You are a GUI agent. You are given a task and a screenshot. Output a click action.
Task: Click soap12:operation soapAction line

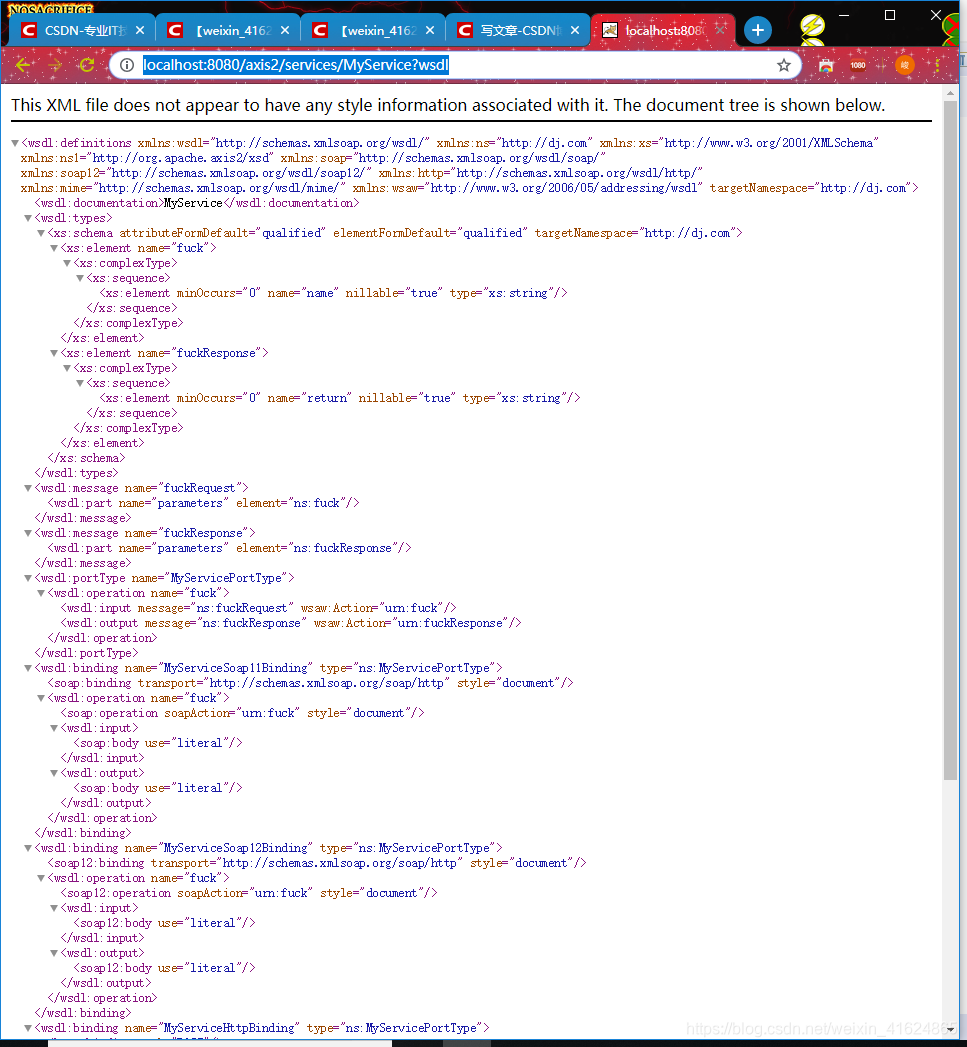coord(249,893)
